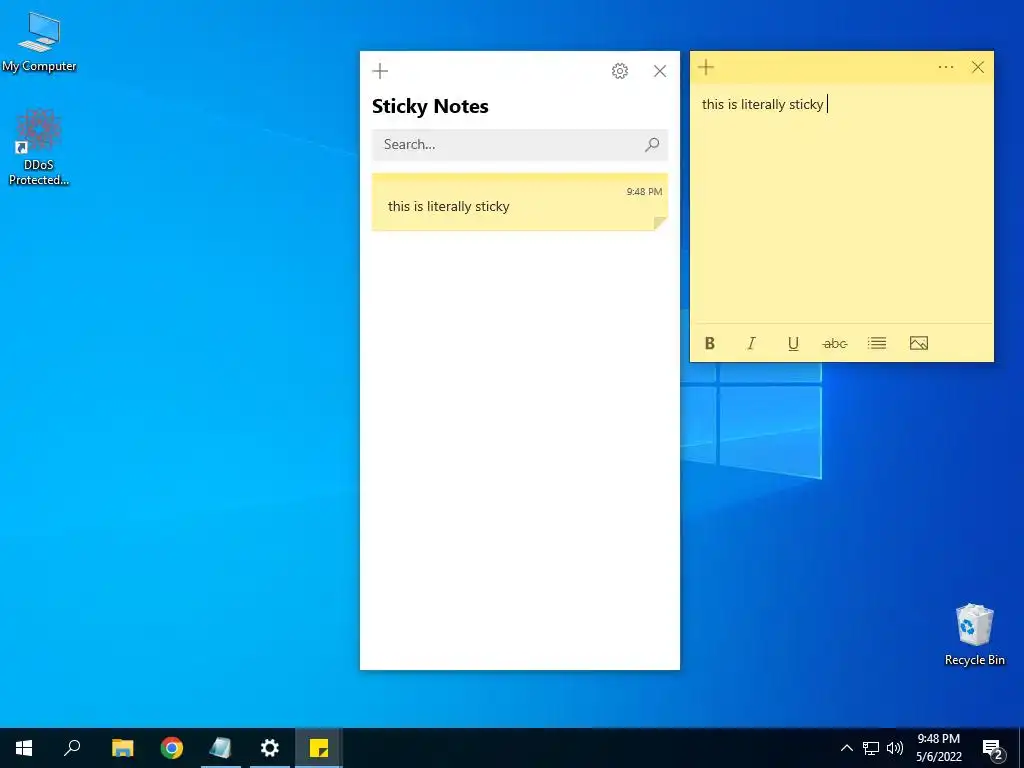Close the yellow sticky note

pyautogui.click(x=978, y=67)
